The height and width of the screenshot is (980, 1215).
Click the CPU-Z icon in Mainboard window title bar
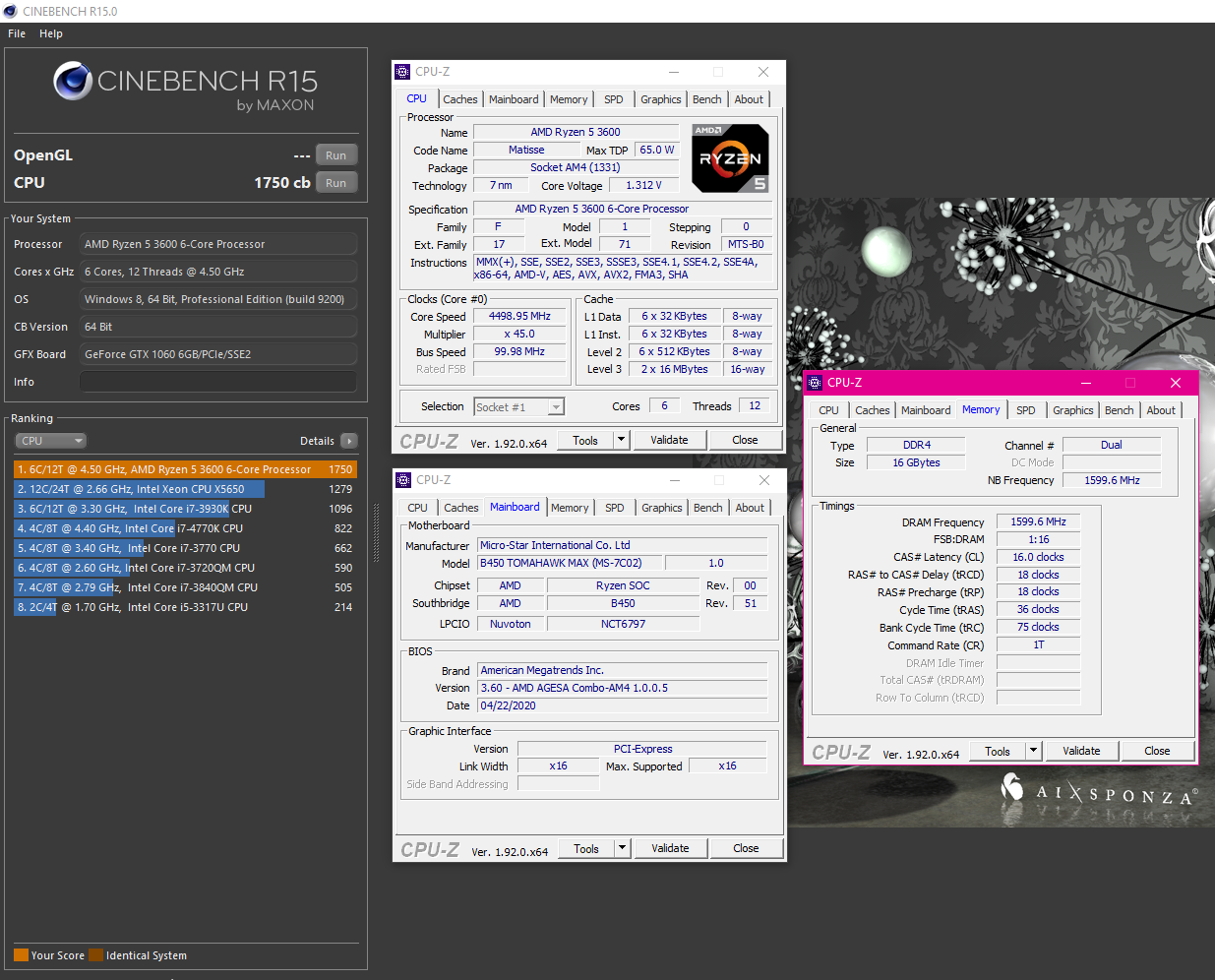(403, 480)
